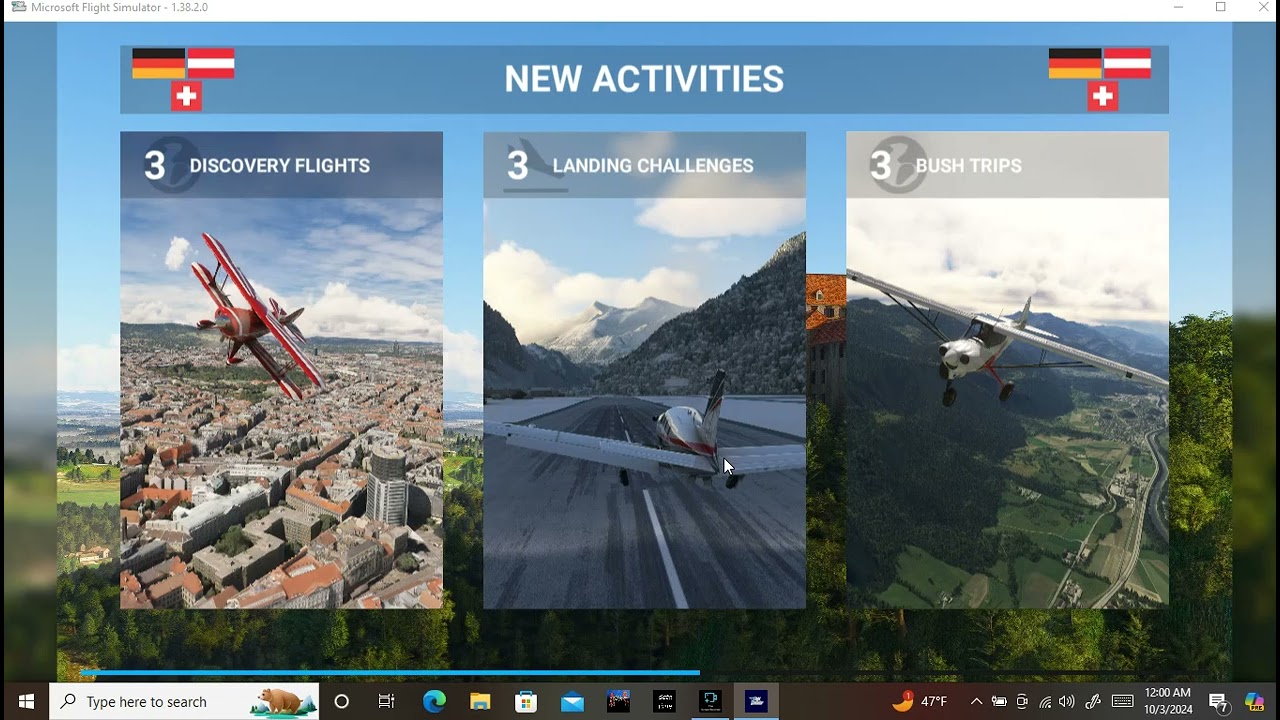Open the Windows Start menu
The width and height of the screenshot is (1280, 720).
[x=26, y=701]
